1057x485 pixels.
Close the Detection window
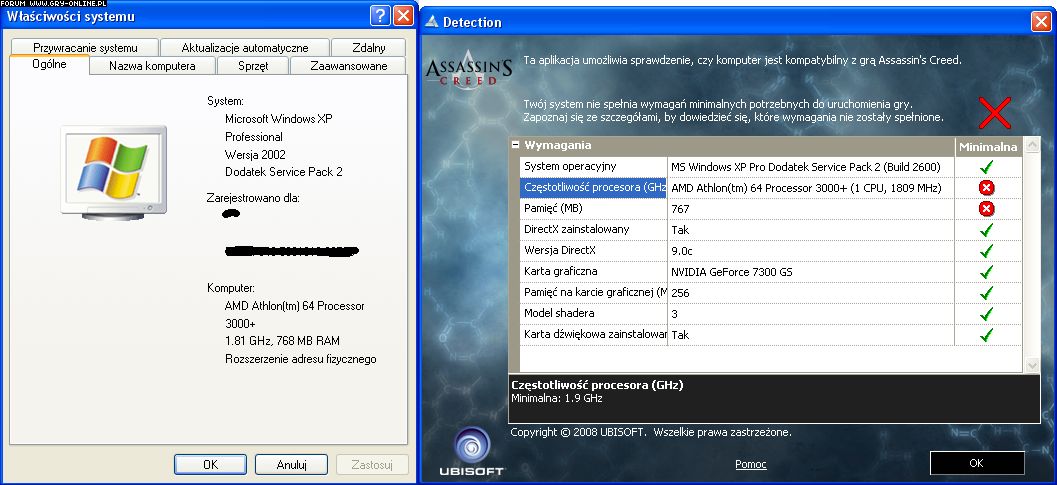[x=1041, y=22]
